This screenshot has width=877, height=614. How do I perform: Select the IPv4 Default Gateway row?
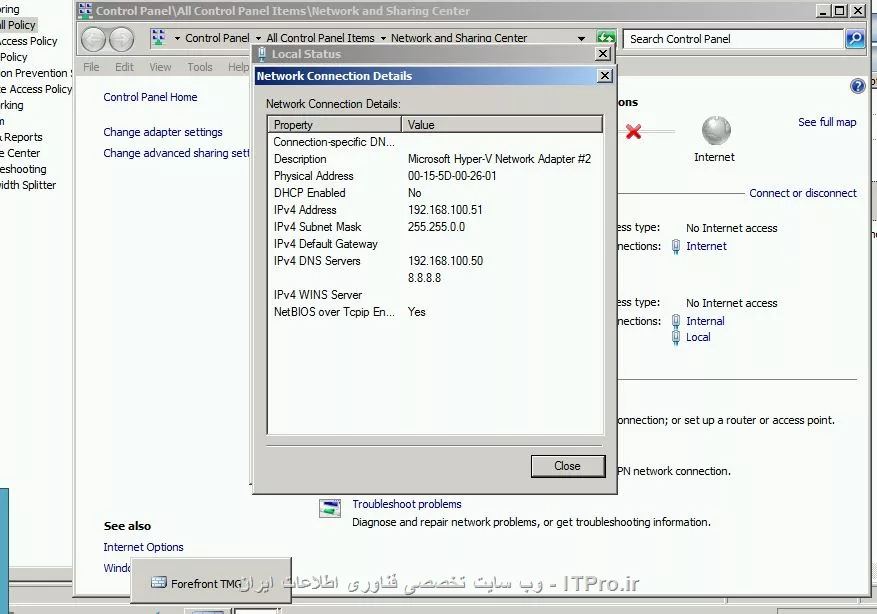pyautogui.click(x=435, y=244)
